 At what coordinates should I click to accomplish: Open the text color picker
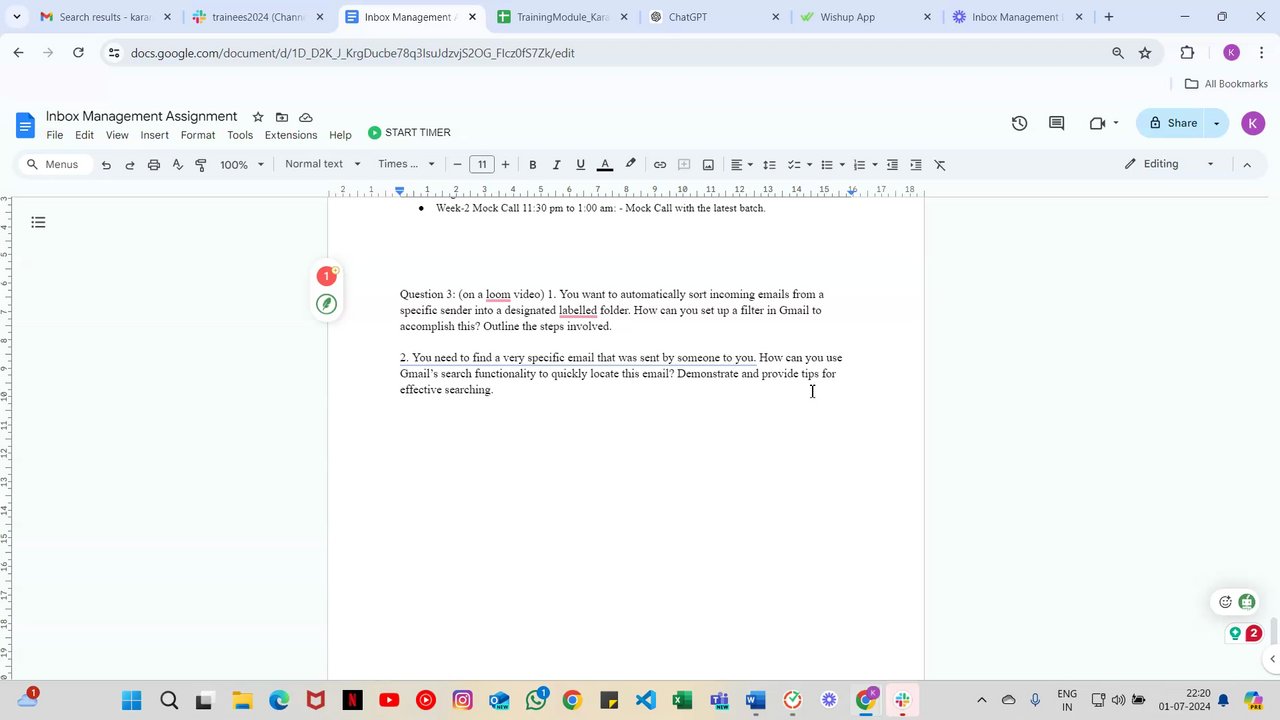click(605, 165)
